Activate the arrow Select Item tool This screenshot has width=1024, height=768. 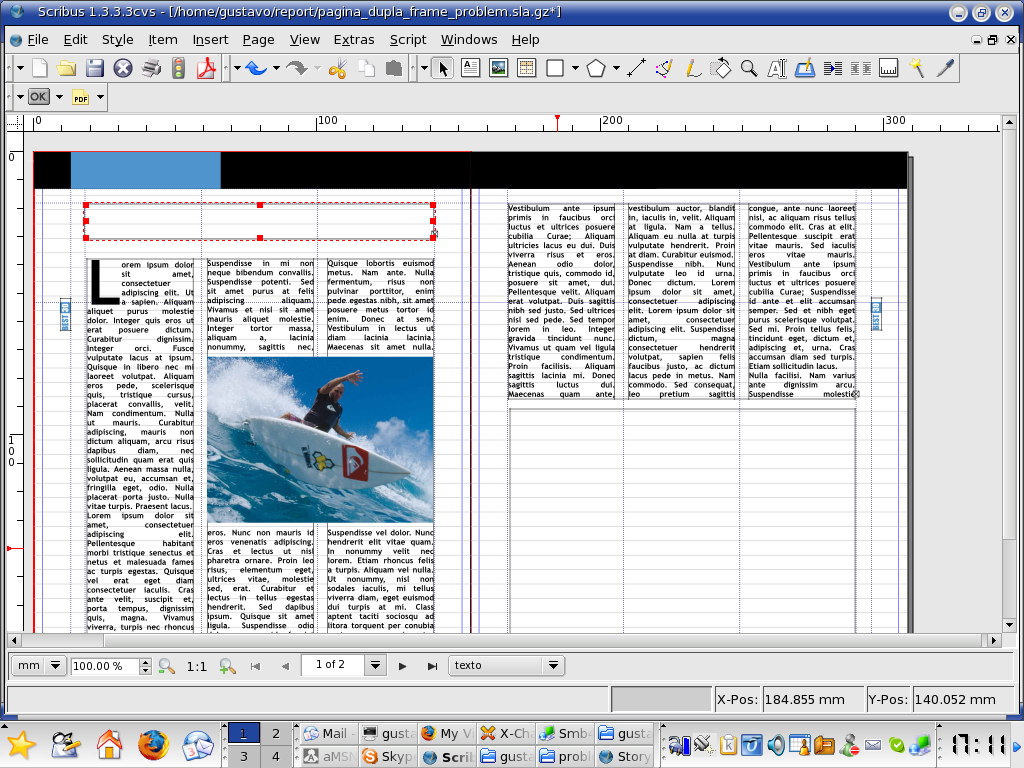(x=443, y=68)
